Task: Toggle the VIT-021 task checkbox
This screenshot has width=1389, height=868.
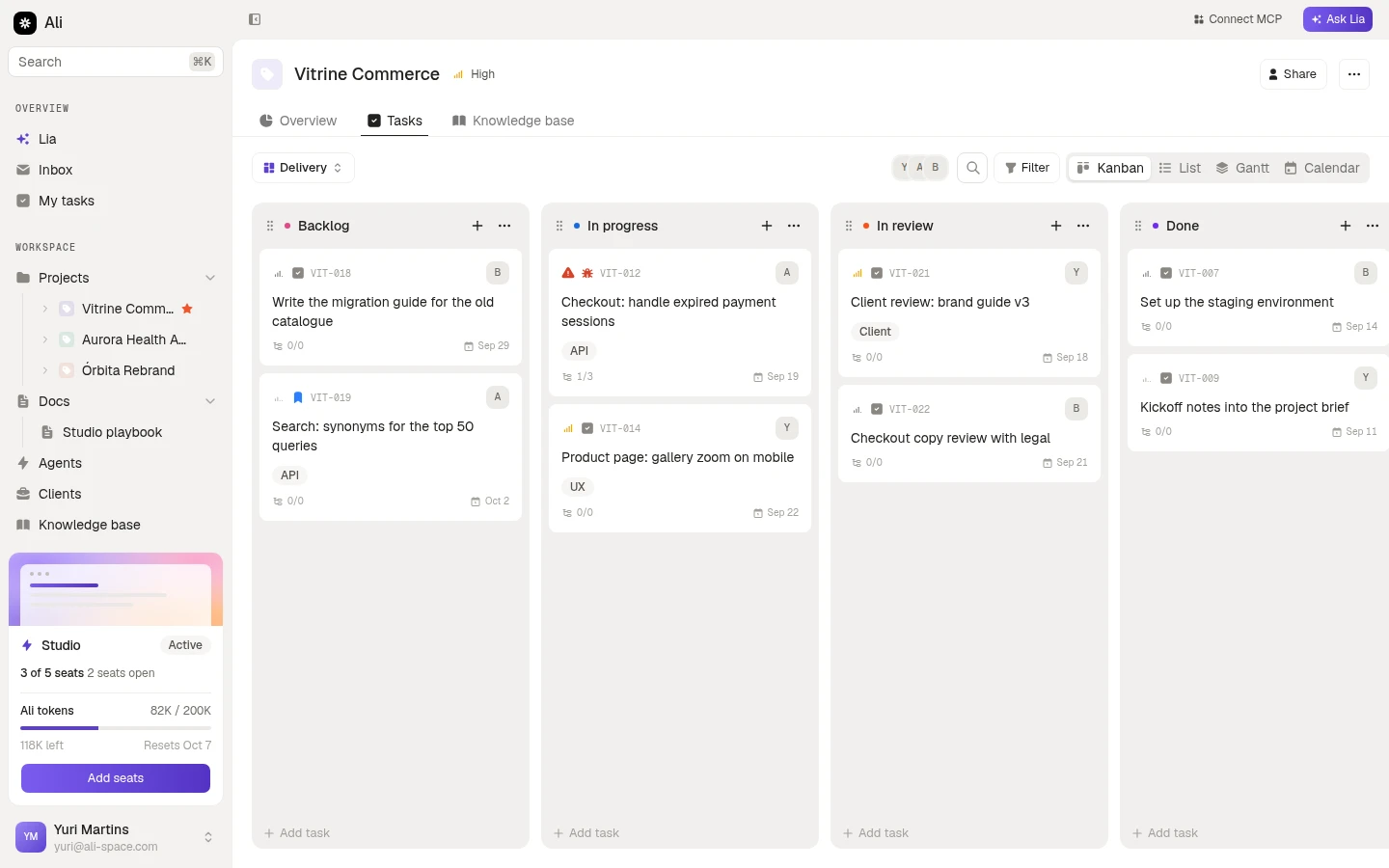Action: 877,273
